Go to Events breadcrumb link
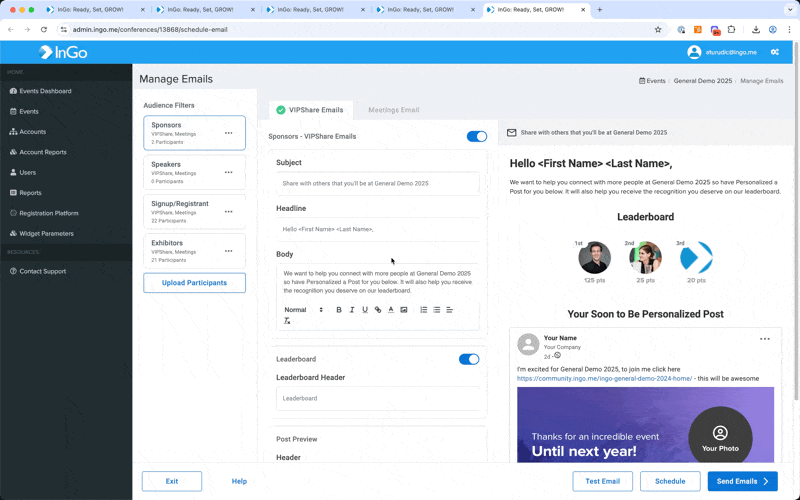The image size is (800, 500). coord(652,81)
